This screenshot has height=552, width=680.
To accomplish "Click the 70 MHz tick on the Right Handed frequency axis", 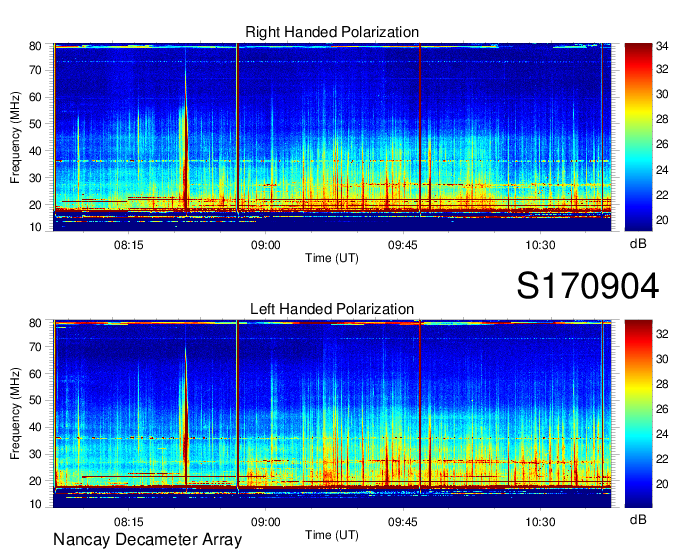I will point(35,70).
